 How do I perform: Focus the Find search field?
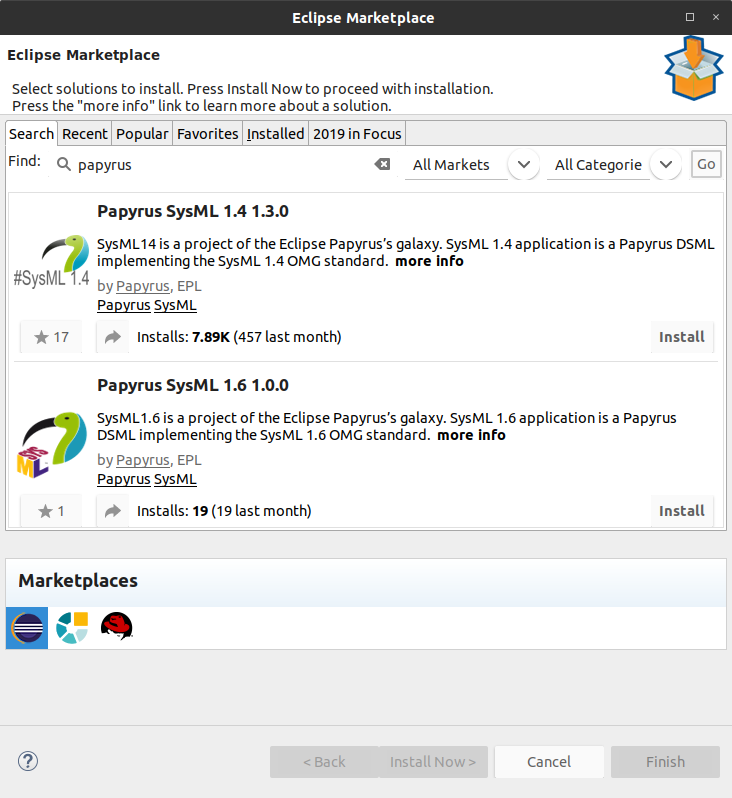[221, 164]
